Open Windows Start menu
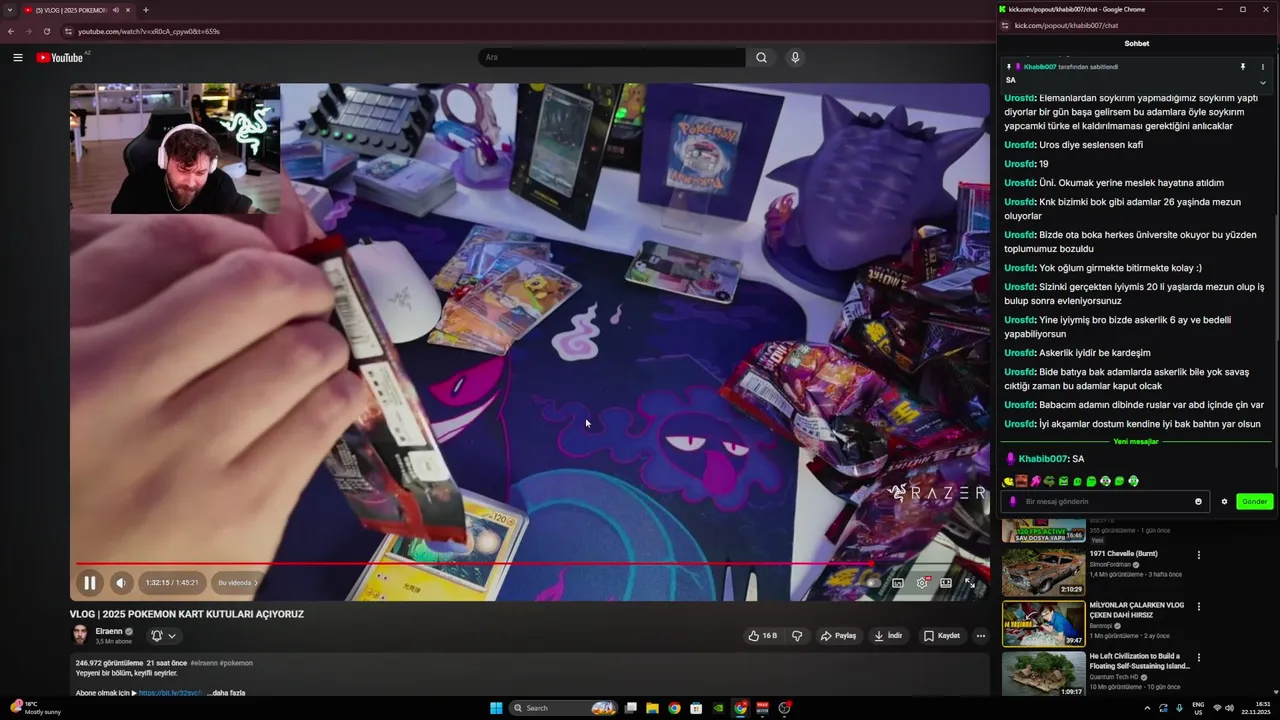 tap(496, 708)
